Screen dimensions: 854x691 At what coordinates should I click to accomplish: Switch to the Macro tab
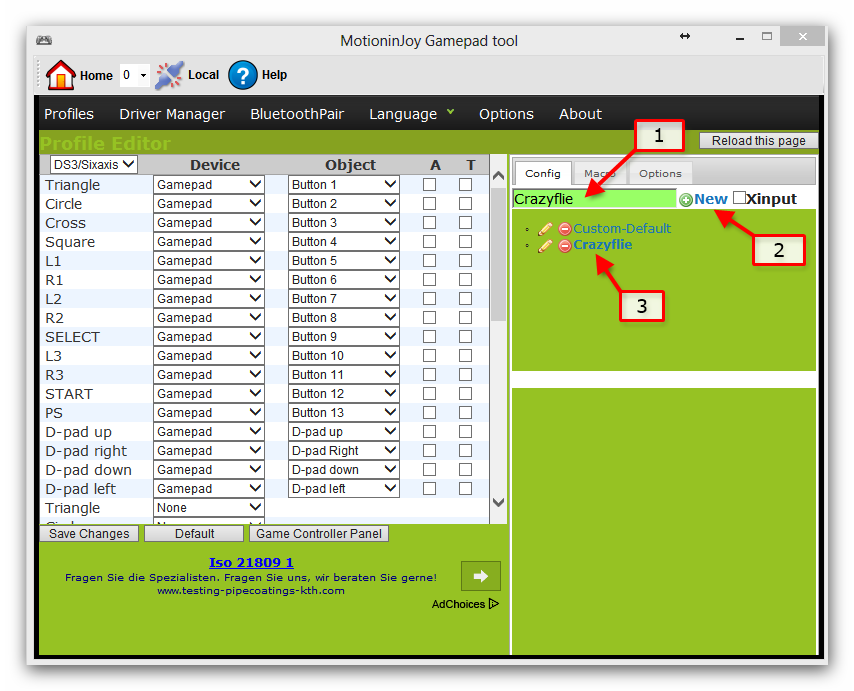point(600,173)
